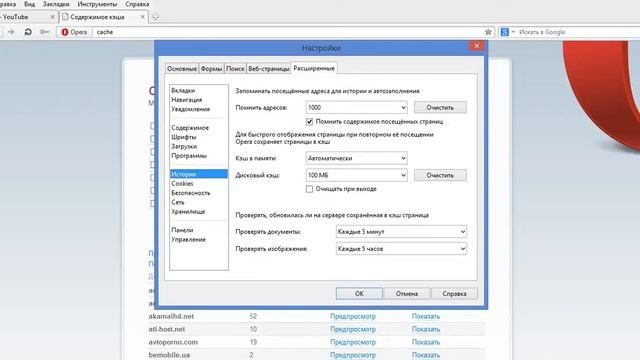
Task: Open the Справка menu
Action: (137, 4)
